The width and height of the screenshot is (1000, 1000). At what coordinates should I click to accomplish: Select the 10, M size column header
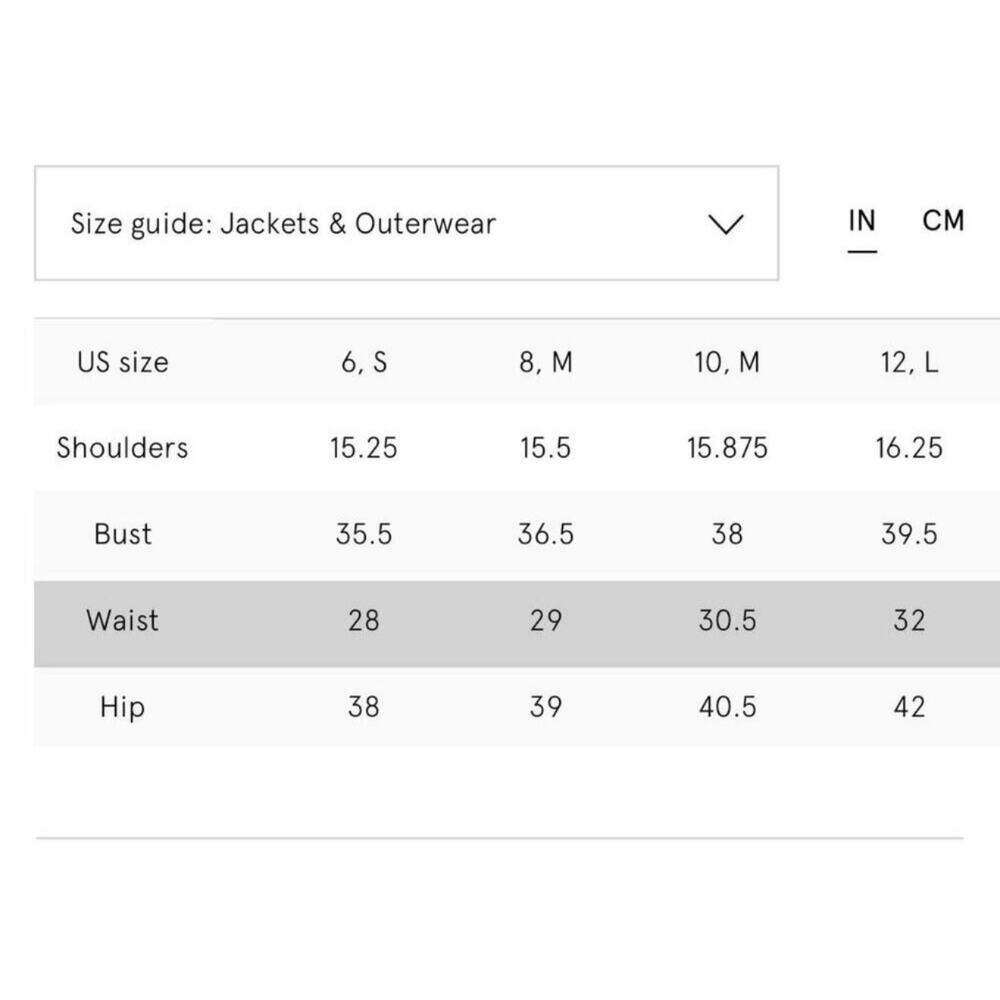pyautogui.click(x=727, y=362)
